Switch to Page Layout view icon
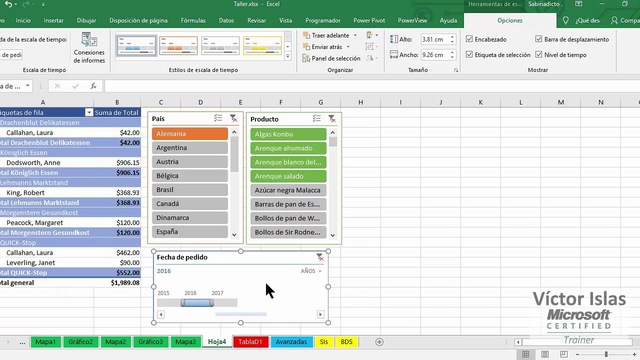Viewport: 640px width, 360px height. [544, 354]
